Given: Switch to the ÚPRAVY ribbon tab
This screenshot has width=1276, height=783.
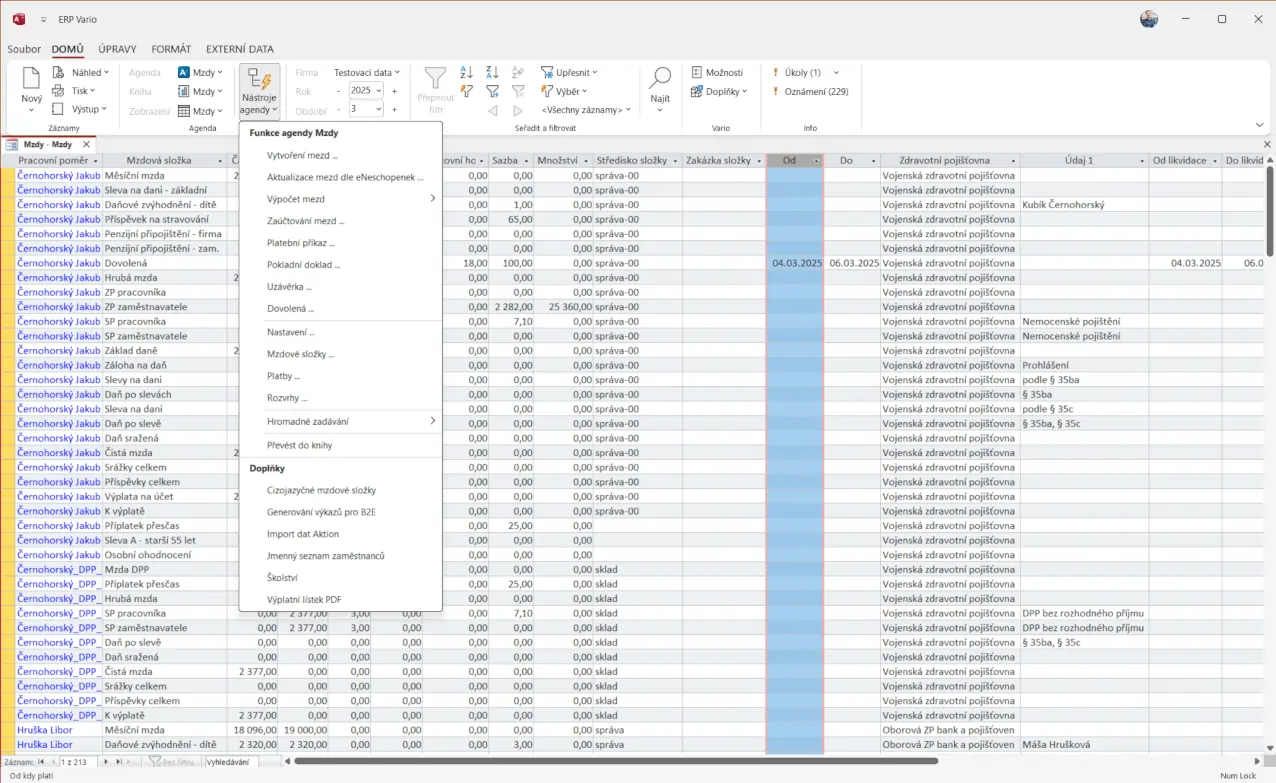Looking at the screenshot, I should [x=117, y=49].
